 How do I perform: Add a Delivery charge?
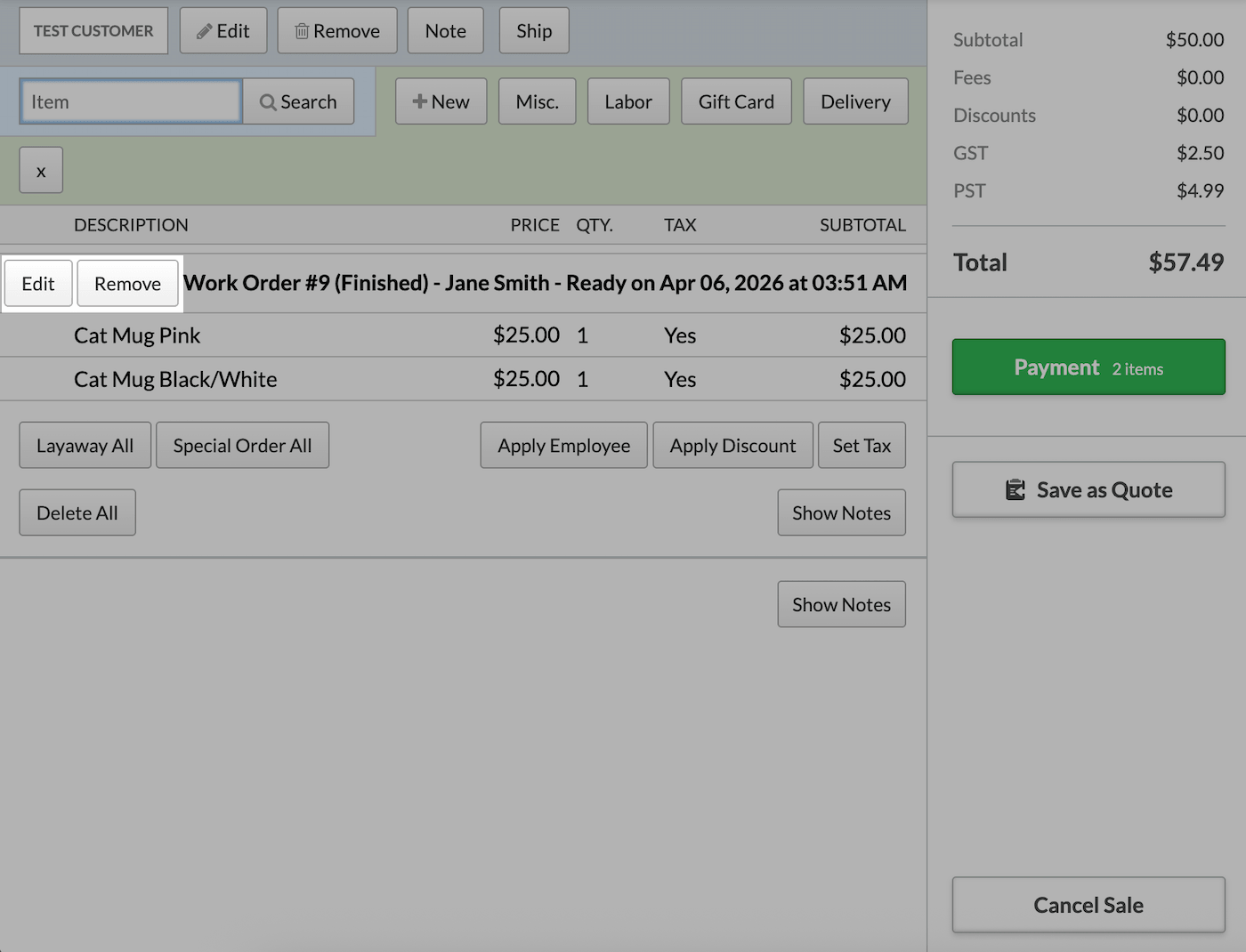856,101
